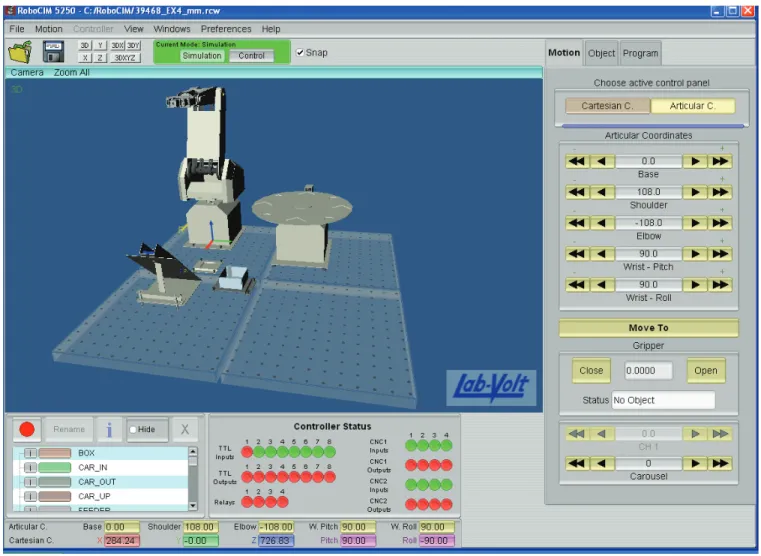Select the 3DX view button
The image size is (761, 556).
117,46
